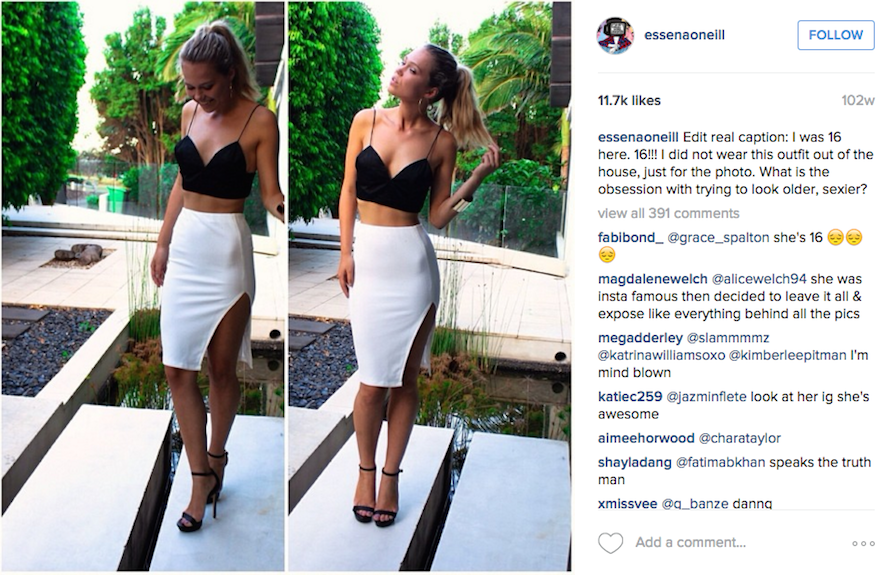The image size is (895, 575).
Task: Open magdalenewelch commenter profile
Action: click(652, 279)
